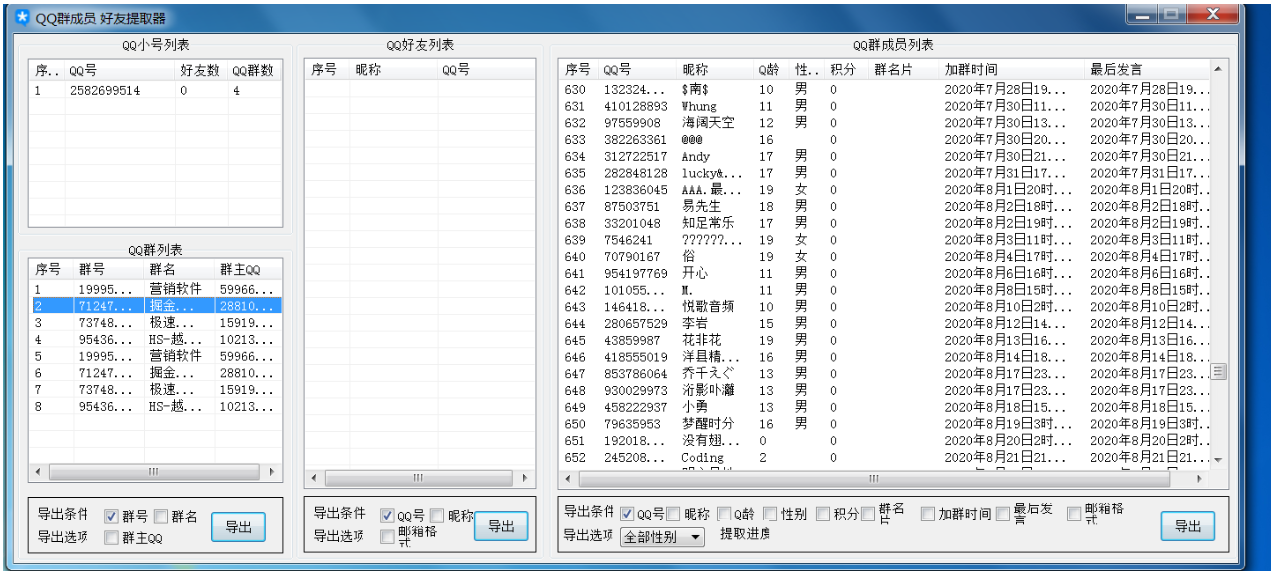Check the 群名片 export checkbox
The image size is (1271, 575).
coord(869,514)
